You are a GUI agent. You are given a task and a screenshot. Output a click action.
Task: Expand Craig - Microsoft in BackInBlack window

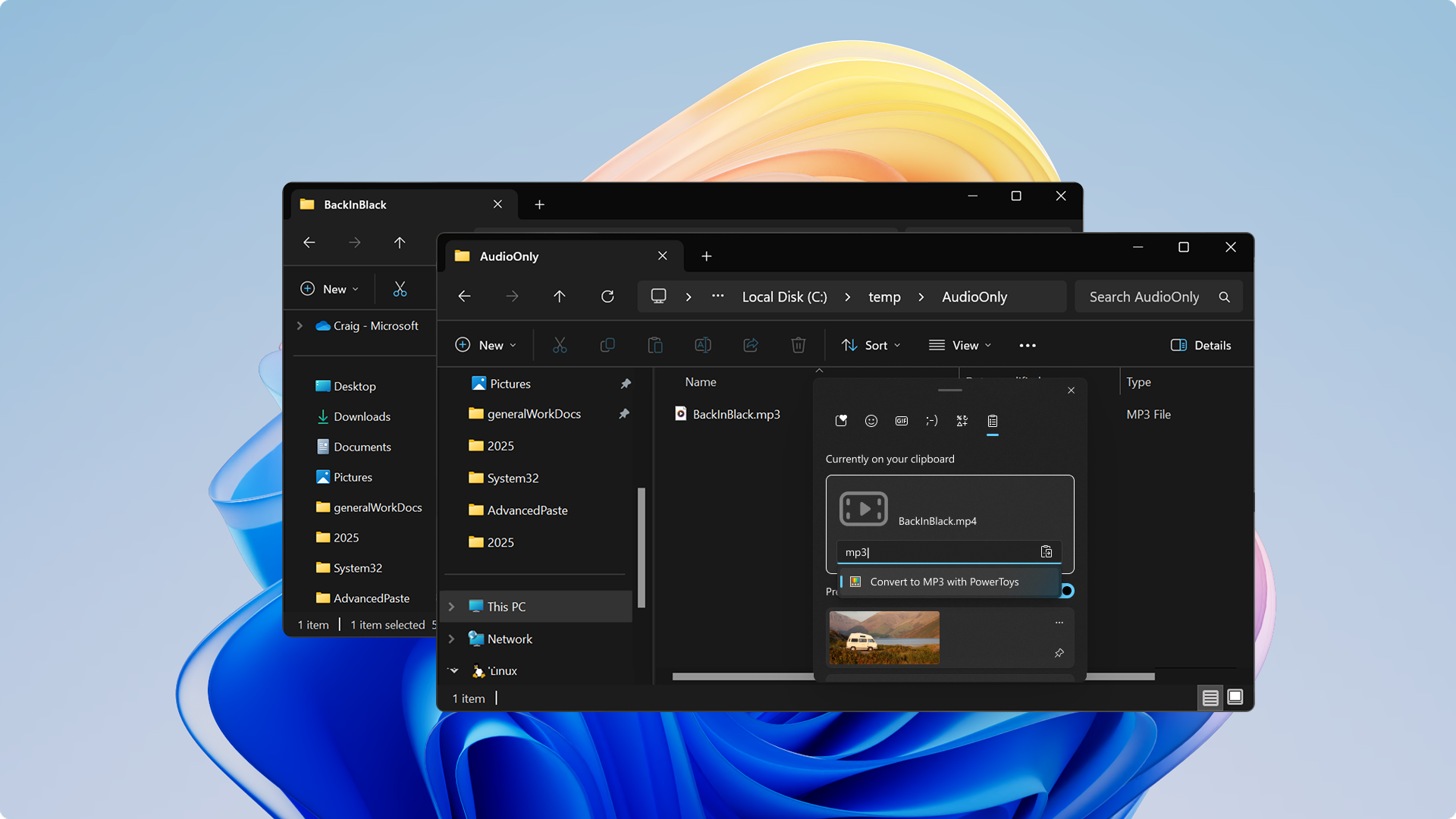300,326
